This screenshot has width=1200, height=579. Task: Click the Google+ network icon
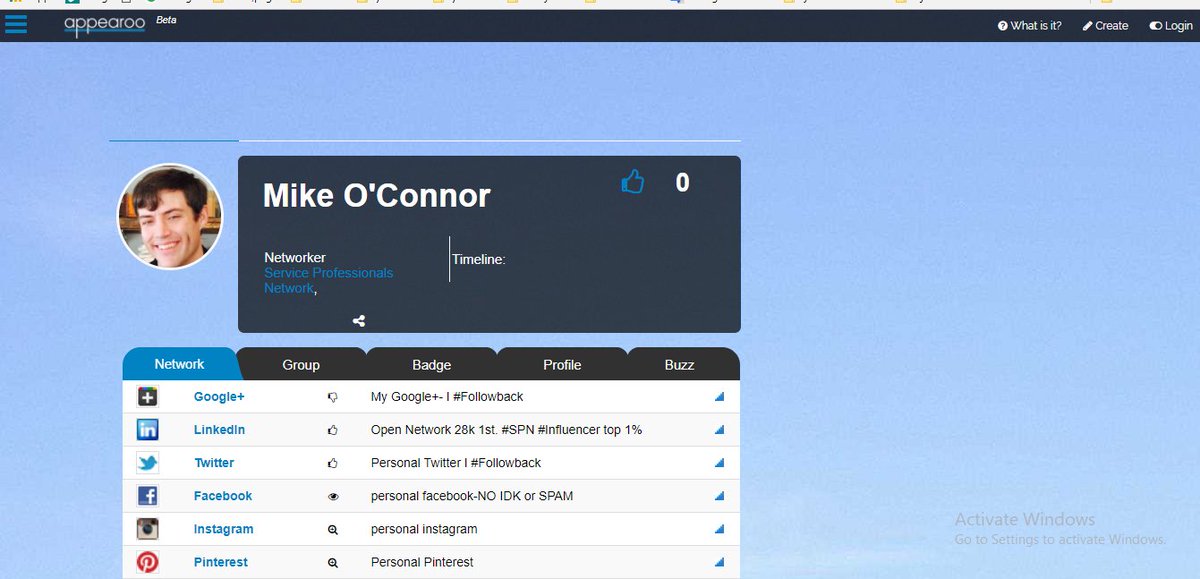coord(148,397)
